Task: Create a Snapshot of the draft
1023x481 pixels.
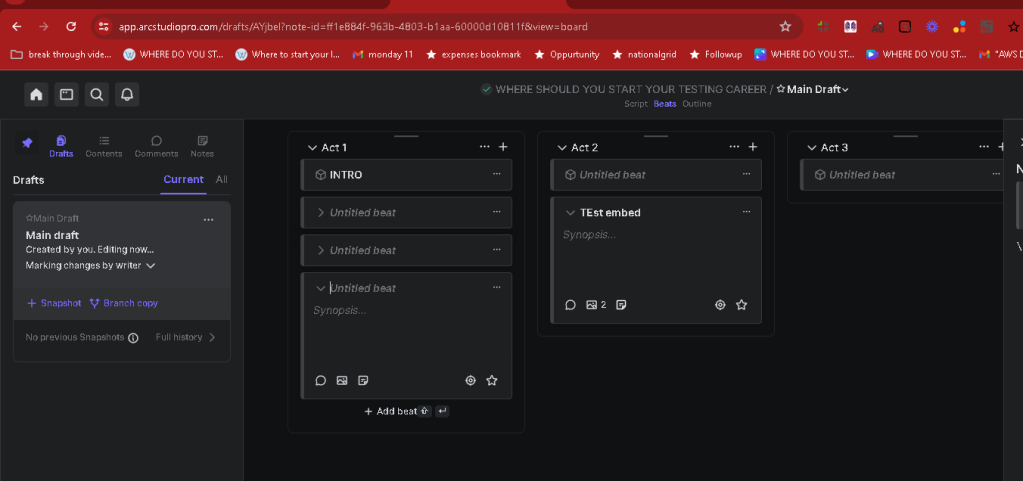Action: point(54,303)
